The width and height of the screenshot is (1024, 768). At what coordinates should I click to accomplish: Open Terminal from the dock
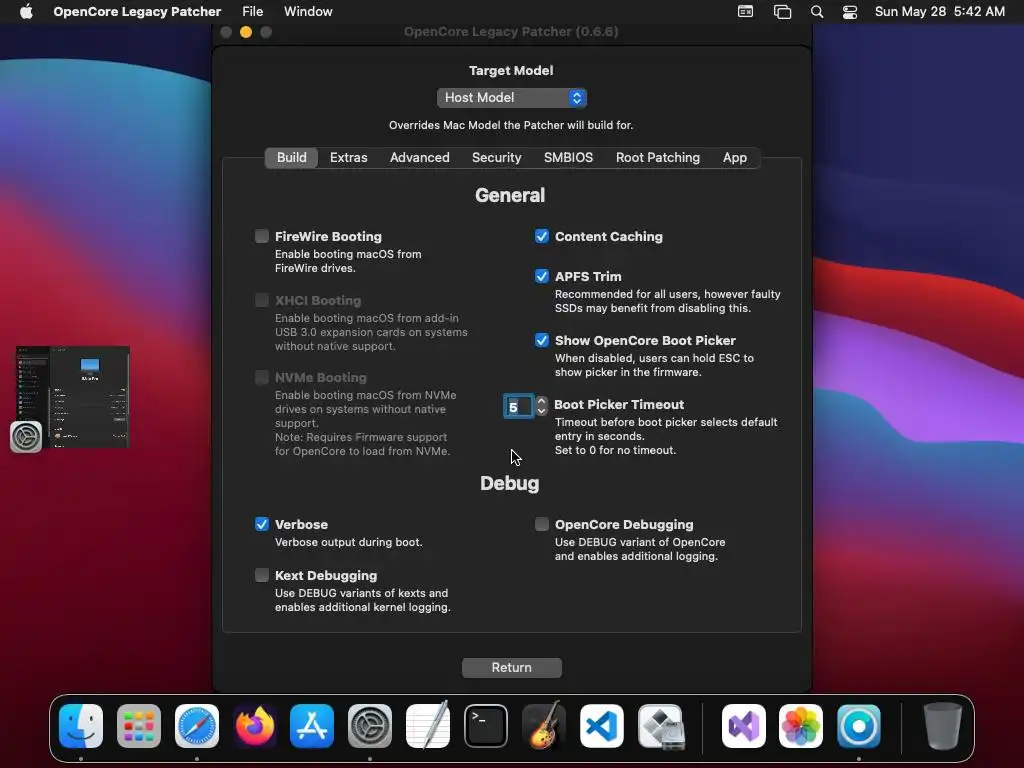pos(486,726)
